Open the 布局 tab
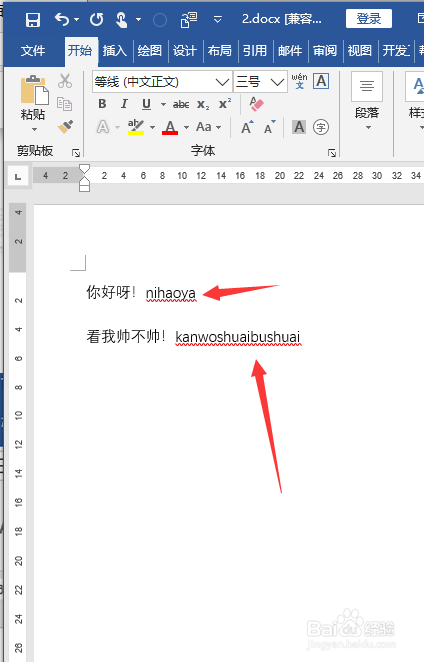Viewport: 424px width, 662px height. point(220,51)
